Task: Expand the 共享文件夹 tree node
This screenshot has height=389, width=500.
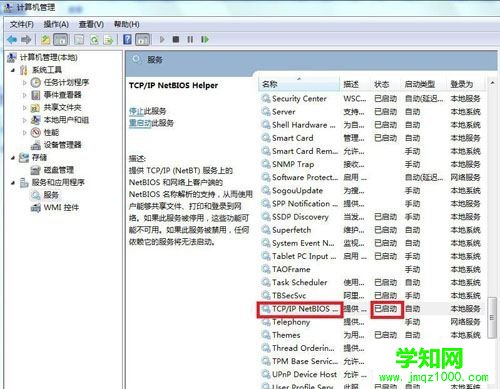Action: pyautogui.click(x=24, y=107)
